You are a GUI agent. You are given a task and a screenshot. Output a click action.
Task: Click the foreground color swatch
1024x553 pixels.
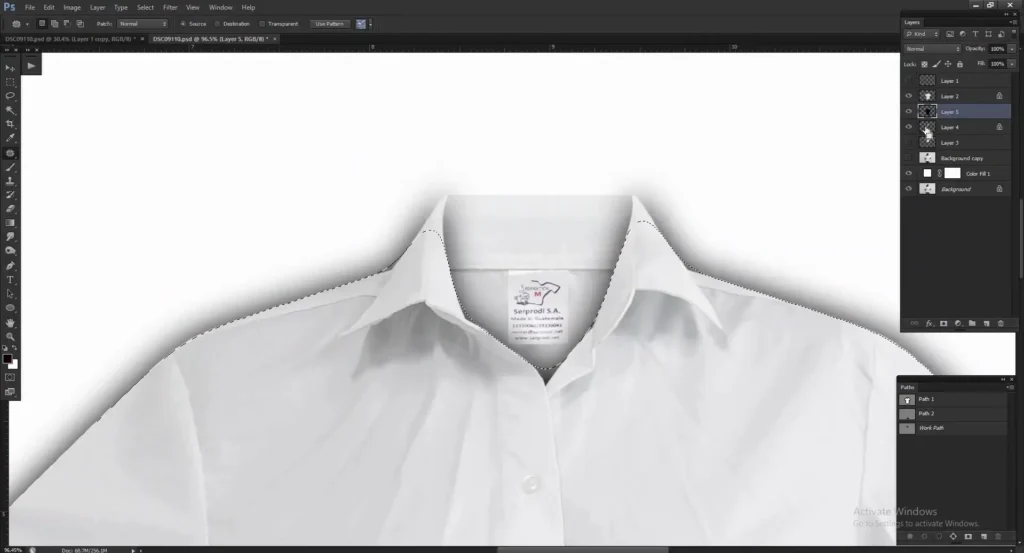(x=7, y=358)
